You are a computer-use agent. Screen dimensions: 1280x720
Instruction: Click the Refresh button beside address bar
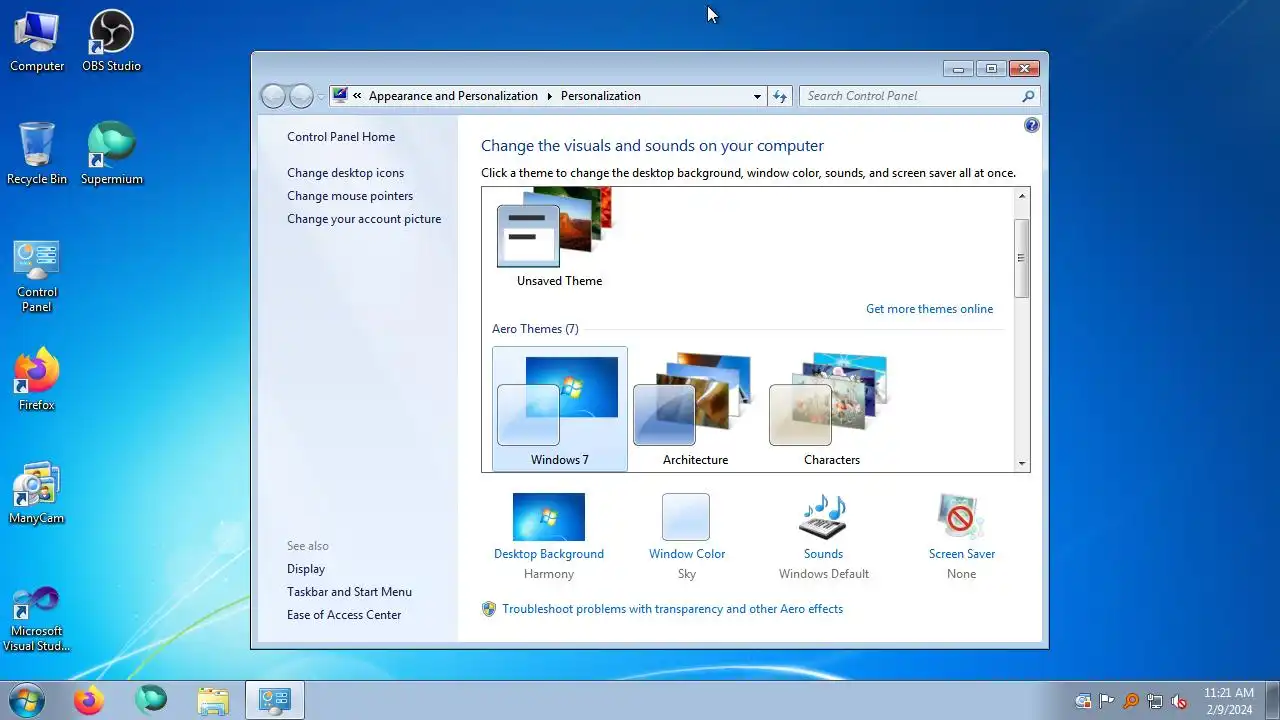pyautogui.click(x=781, y=96)
